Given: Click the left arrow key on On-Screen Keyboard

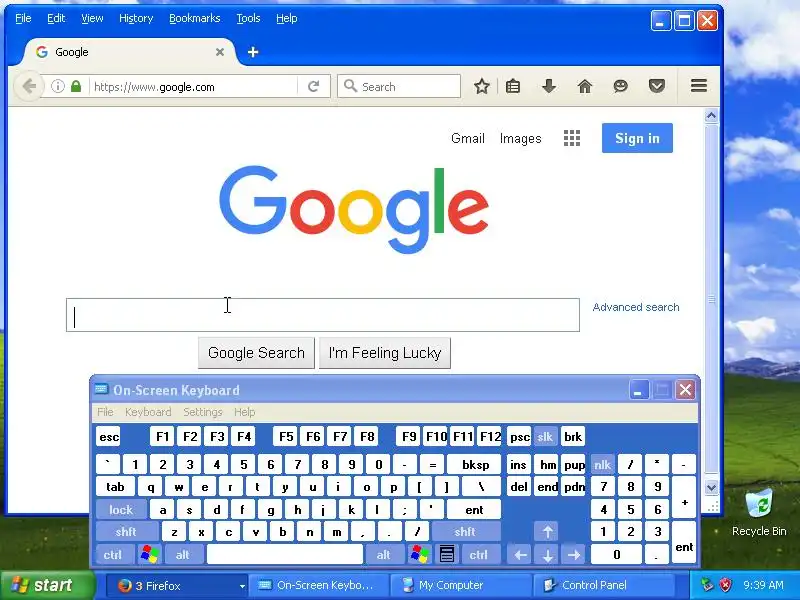Looking at the screenshot, I should (x=520, y=554).
